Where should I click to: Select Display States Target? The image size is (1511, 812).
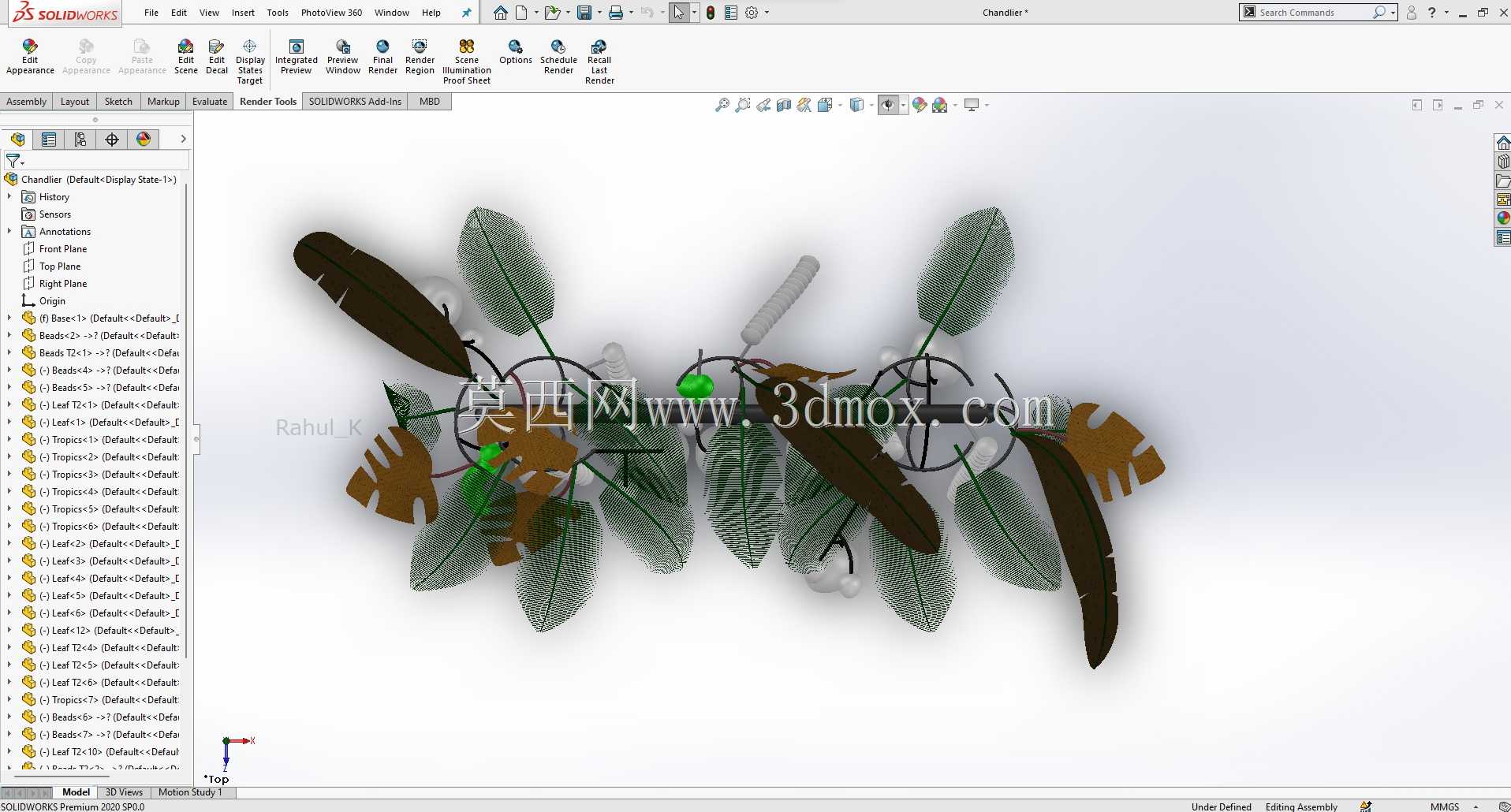(250, 61)
